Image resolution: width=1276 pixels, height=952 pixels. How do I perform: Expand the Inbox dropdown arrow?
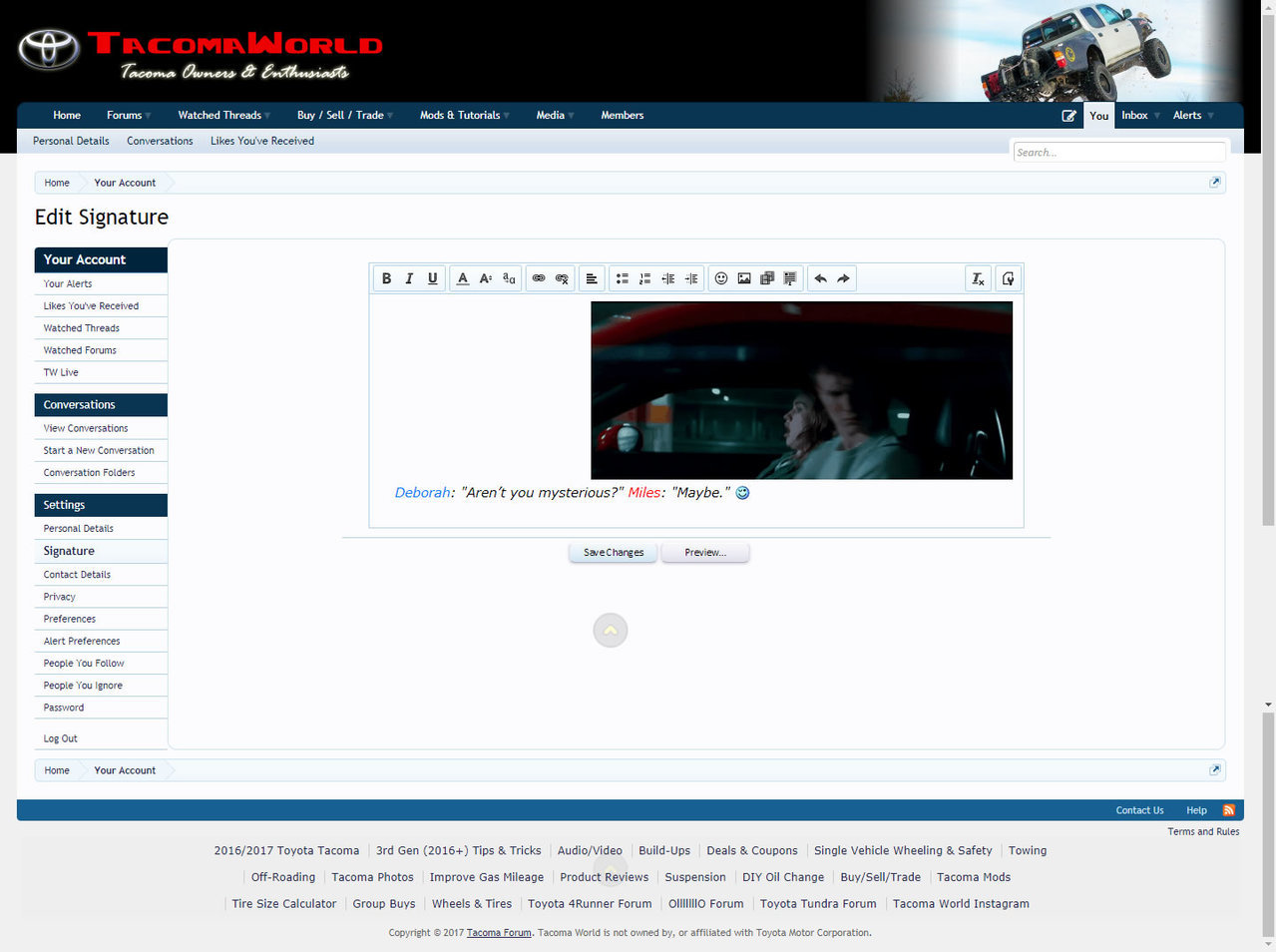pos(1157,116)
